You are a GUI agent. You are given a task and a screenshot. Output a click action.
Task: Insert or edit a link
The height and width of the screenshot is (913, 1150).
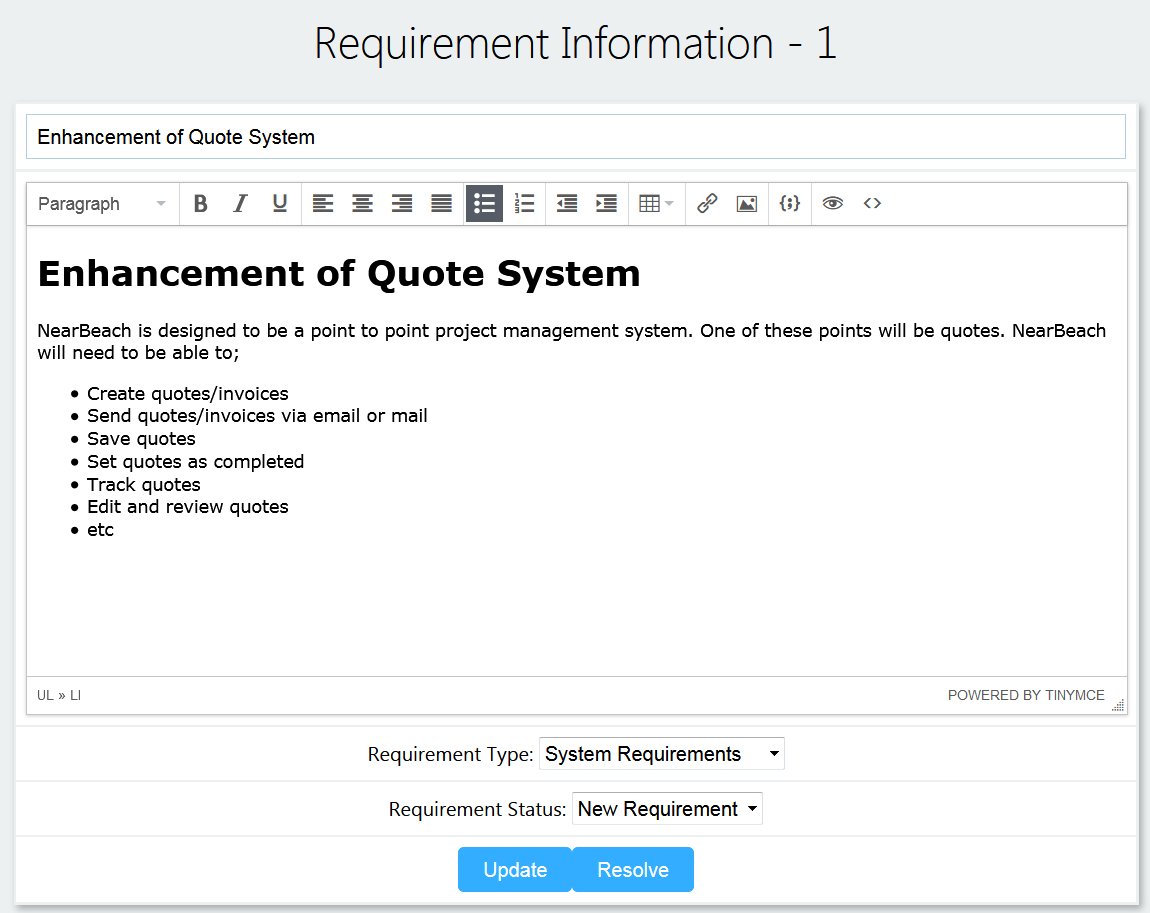click(707, 203)
